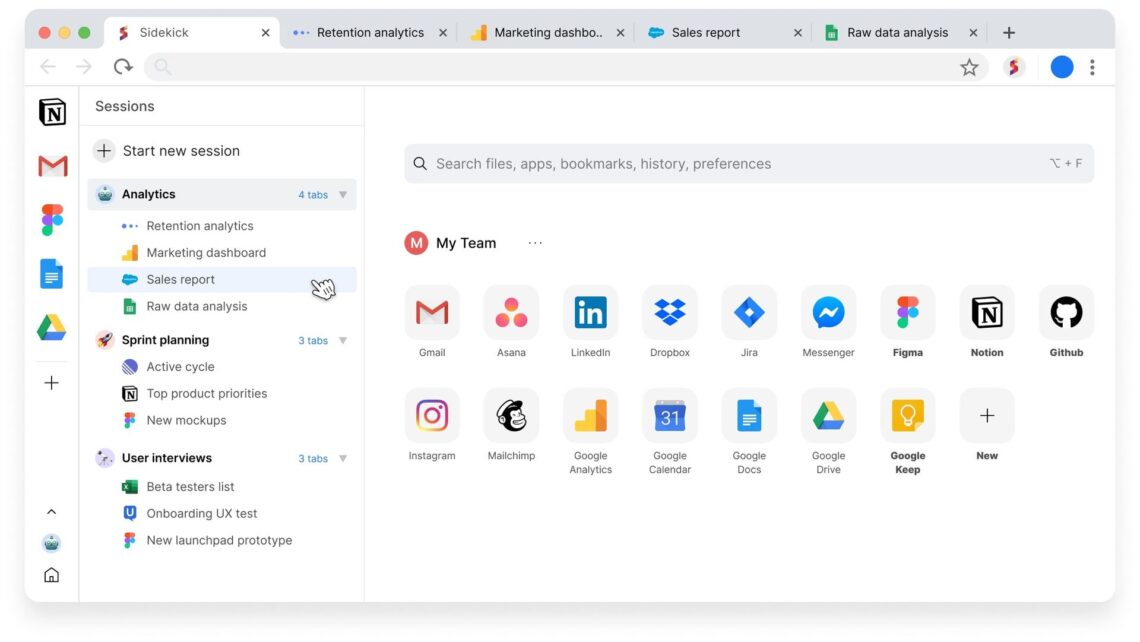Expand the Sprint planning session
1140x642 pixels.
(x=344, y=340)
